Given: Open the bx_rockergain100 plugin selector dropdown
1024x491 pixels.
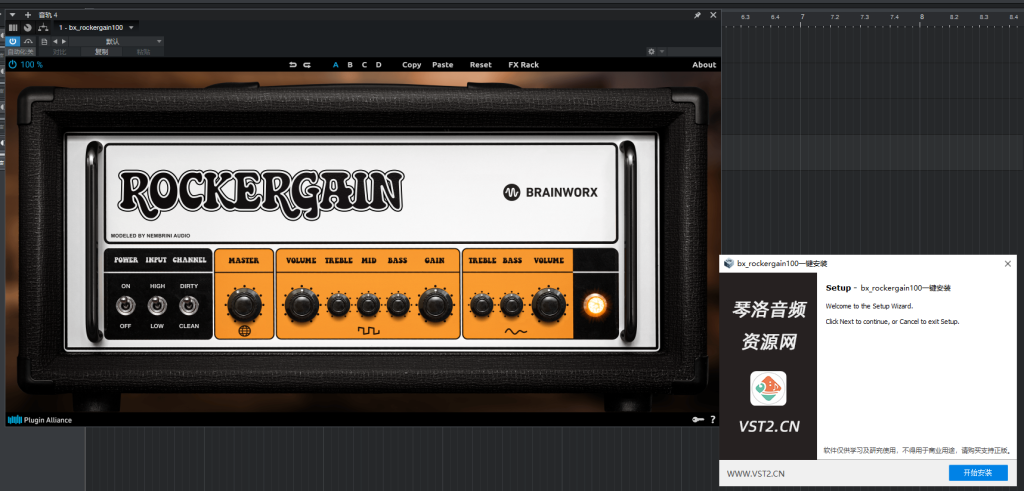Looking at the screenshot, I should pyautogui.click(x=132, y=27).
